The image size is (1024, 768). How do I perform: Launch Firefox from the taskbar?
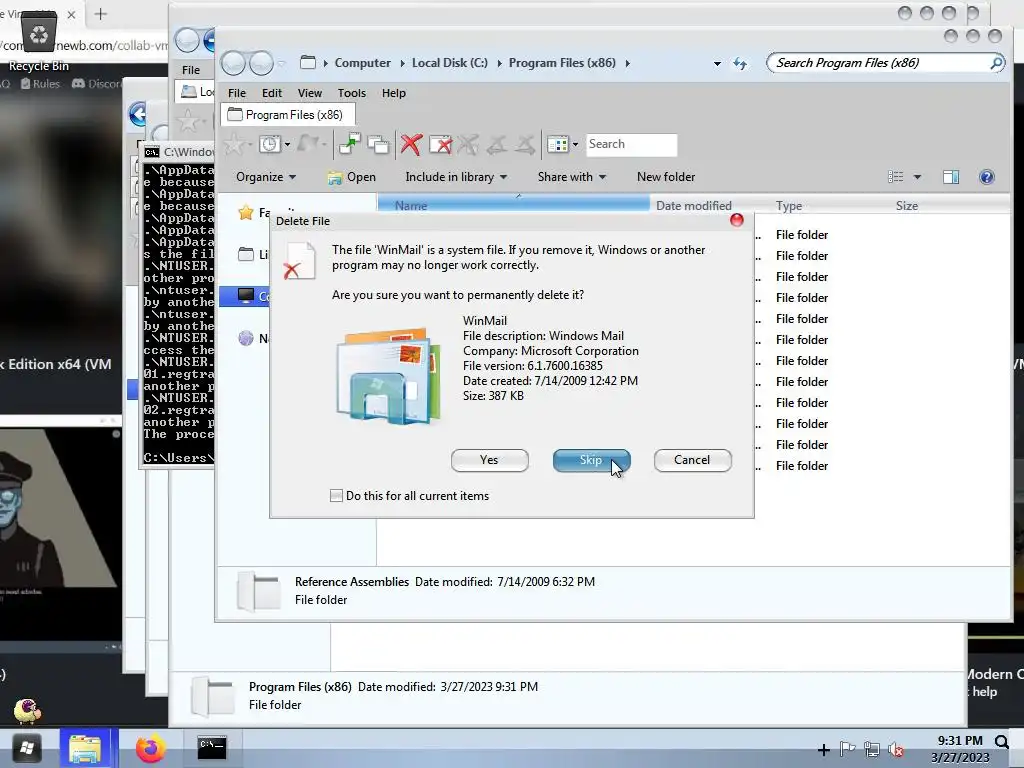pos(151,748)
